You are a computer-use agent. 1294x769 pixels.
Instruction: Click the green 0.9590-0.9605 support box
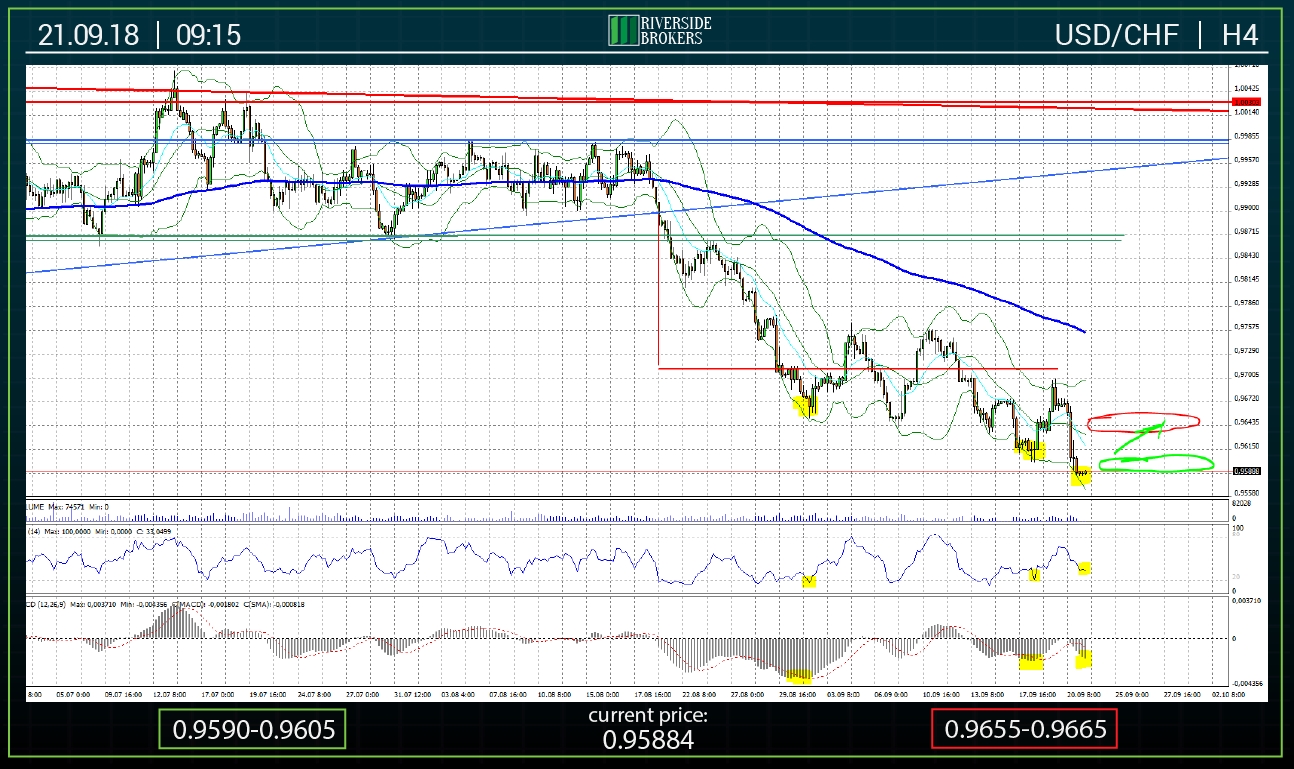pos(253,730)
